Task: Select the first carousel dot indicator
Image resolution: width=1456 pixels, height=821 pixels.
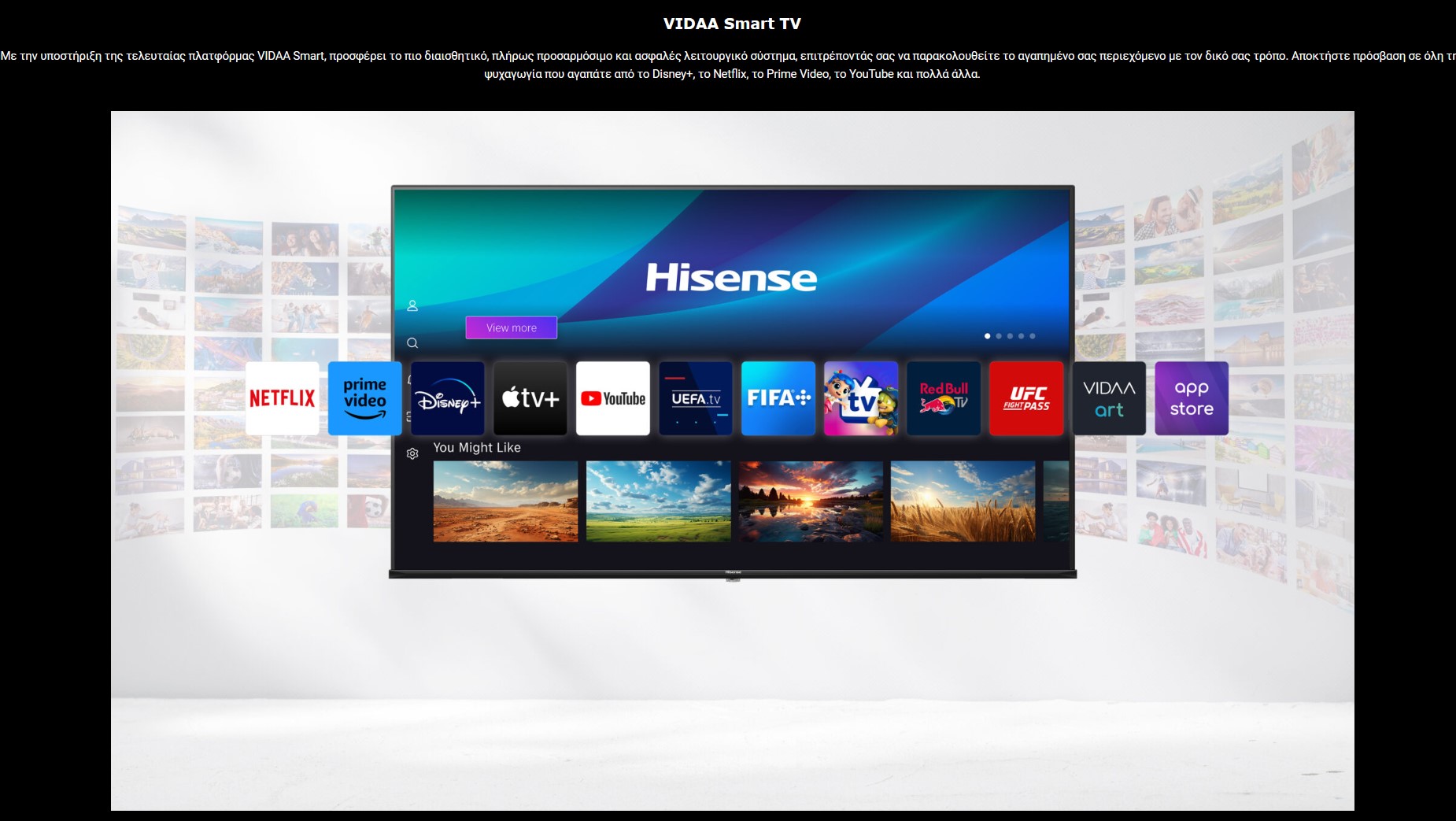Action: (988, 336)
